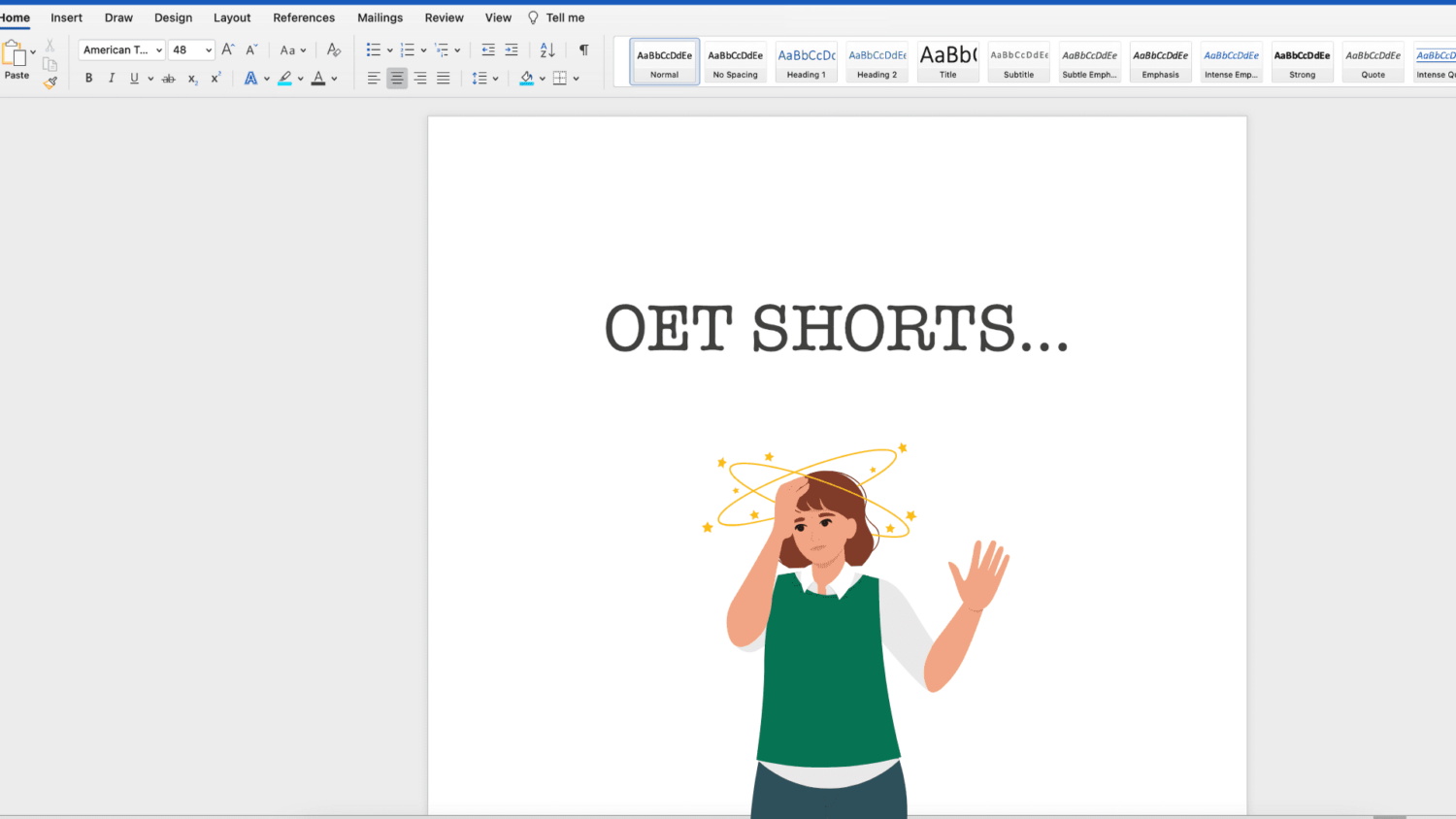Click Decrease Indent icon
1456x819 pixels.
pyautogui.click(x=488, y=49)
